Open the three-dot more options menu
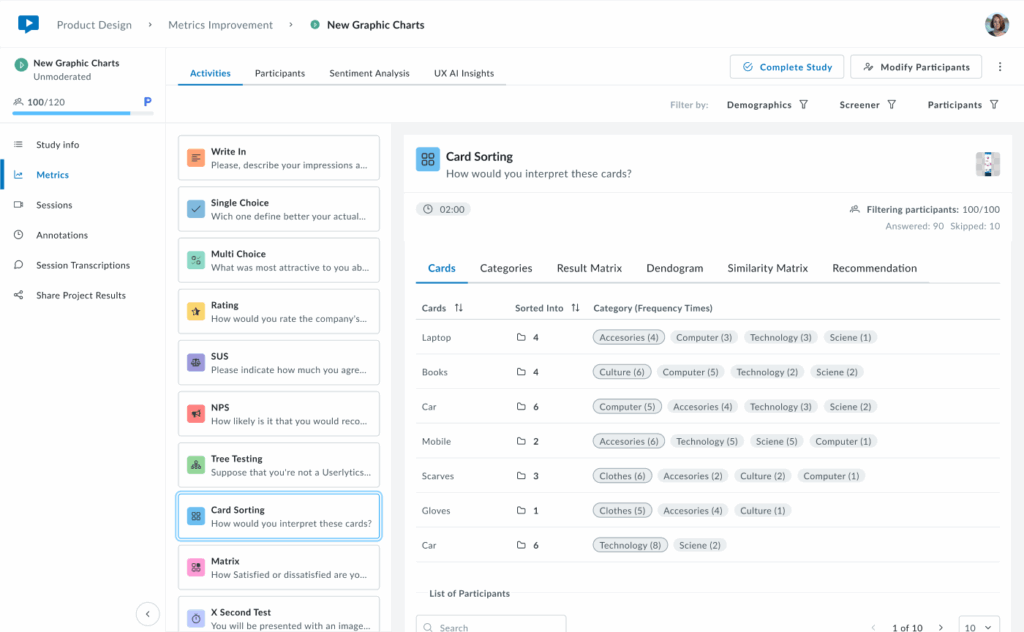 997,67
